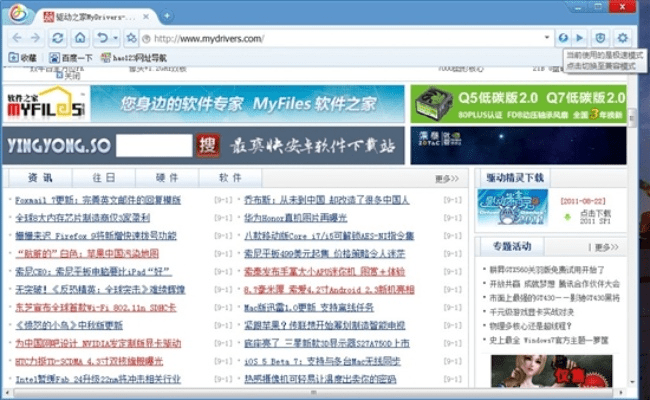The width and height of the screenshot is (650, 400).
Task: Click the red 搜 search button
Action: pyautogui.click(x=208, y=145)
